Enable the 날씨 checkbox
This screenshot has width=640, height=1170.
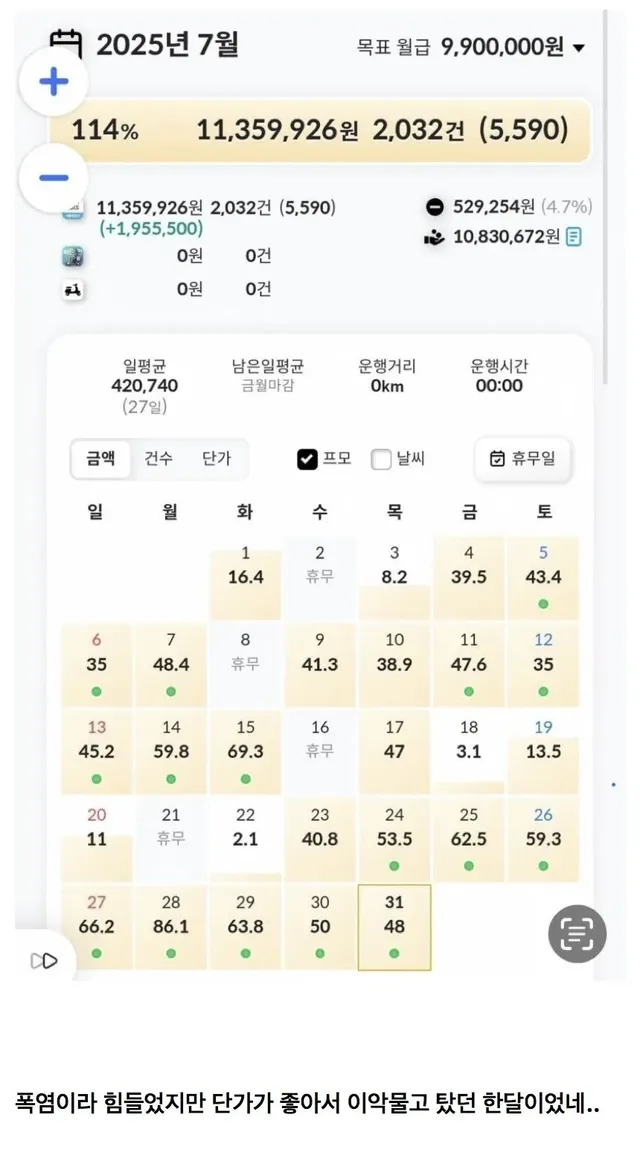point(381,460)
